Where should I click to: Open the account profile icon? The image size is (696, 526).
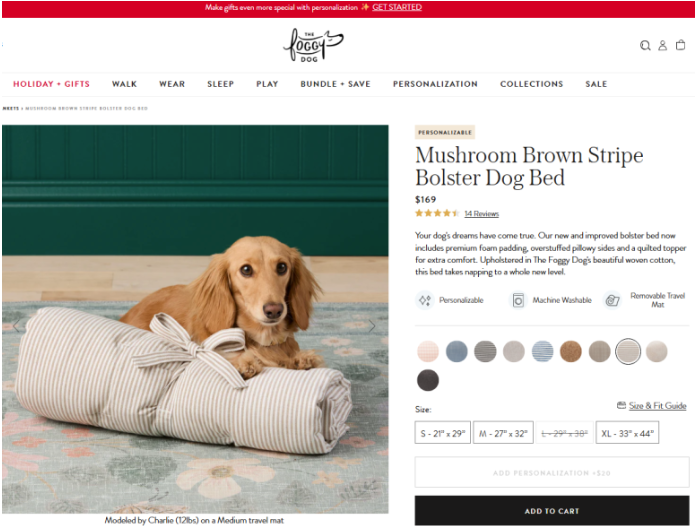(662, 45)
